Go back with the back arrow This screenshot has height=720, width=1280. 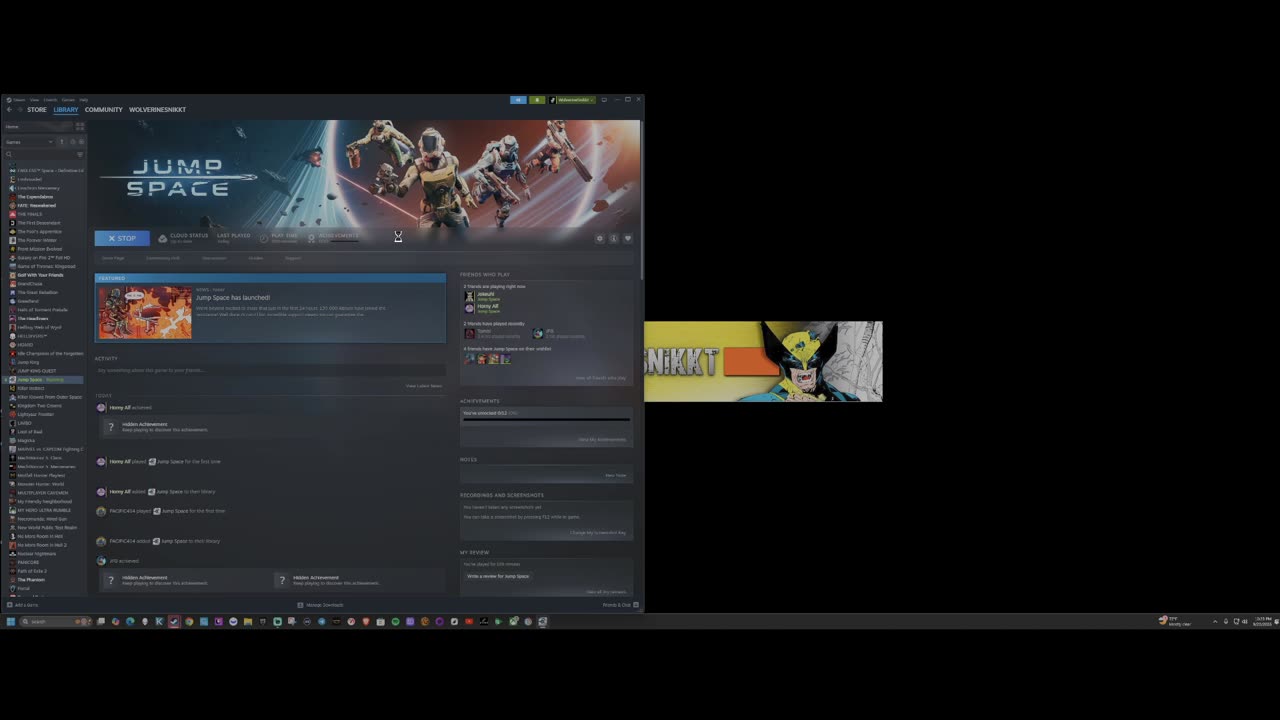(x=9, y=110)
